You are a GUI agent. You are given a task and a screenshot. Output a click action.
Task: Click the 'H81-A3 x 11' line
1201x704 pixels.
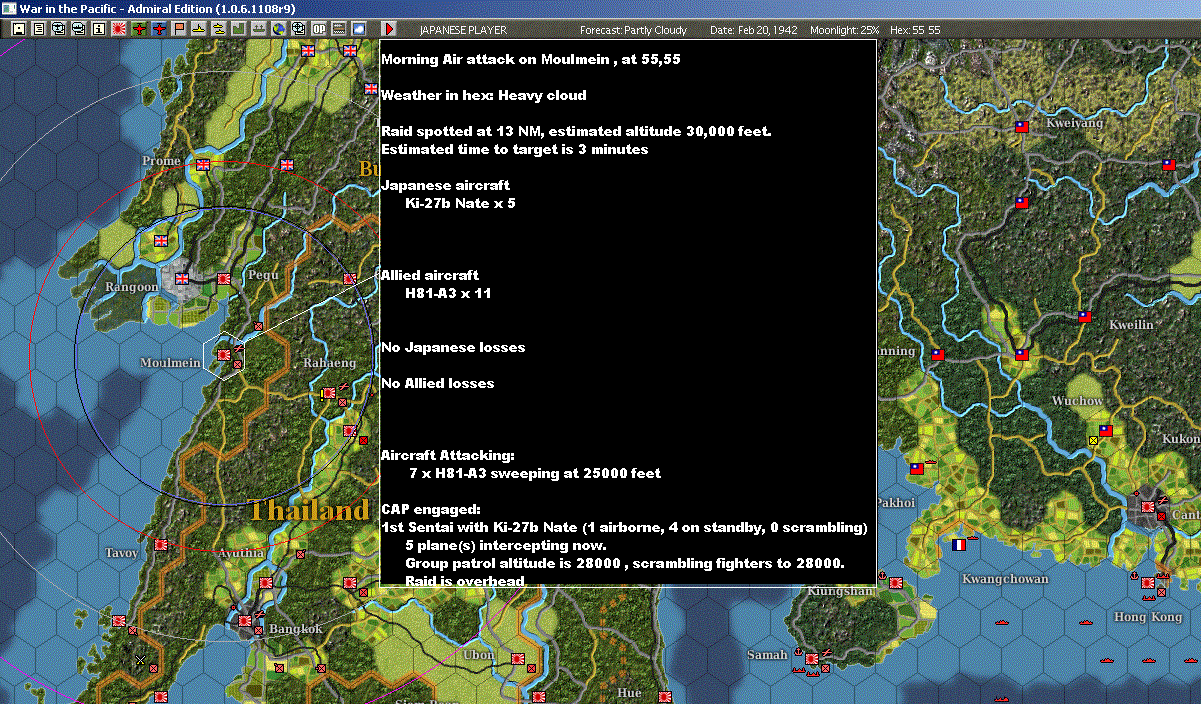(x=448, y=293)
